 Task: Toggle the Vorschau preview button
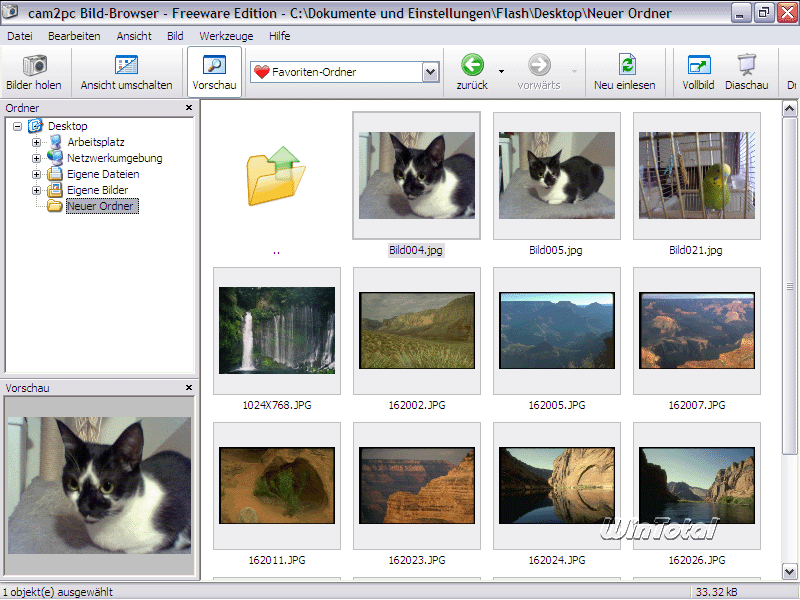pos(214,66)
